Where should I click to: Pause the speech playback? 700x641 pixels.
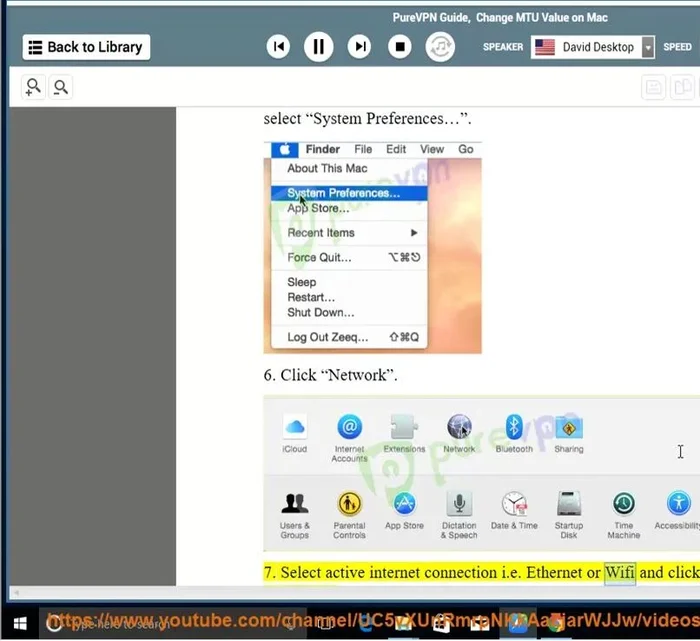(319, 46)
